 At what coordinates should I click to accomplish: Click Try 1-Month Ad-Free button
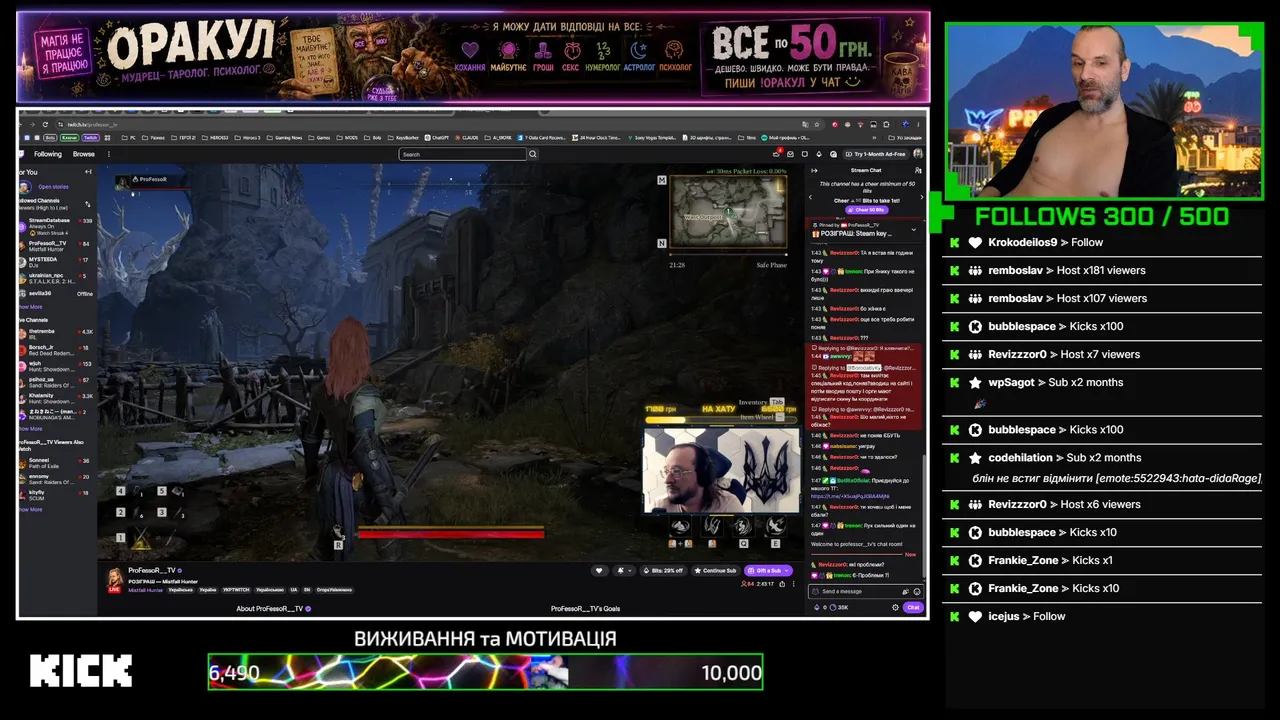[876, 154]
